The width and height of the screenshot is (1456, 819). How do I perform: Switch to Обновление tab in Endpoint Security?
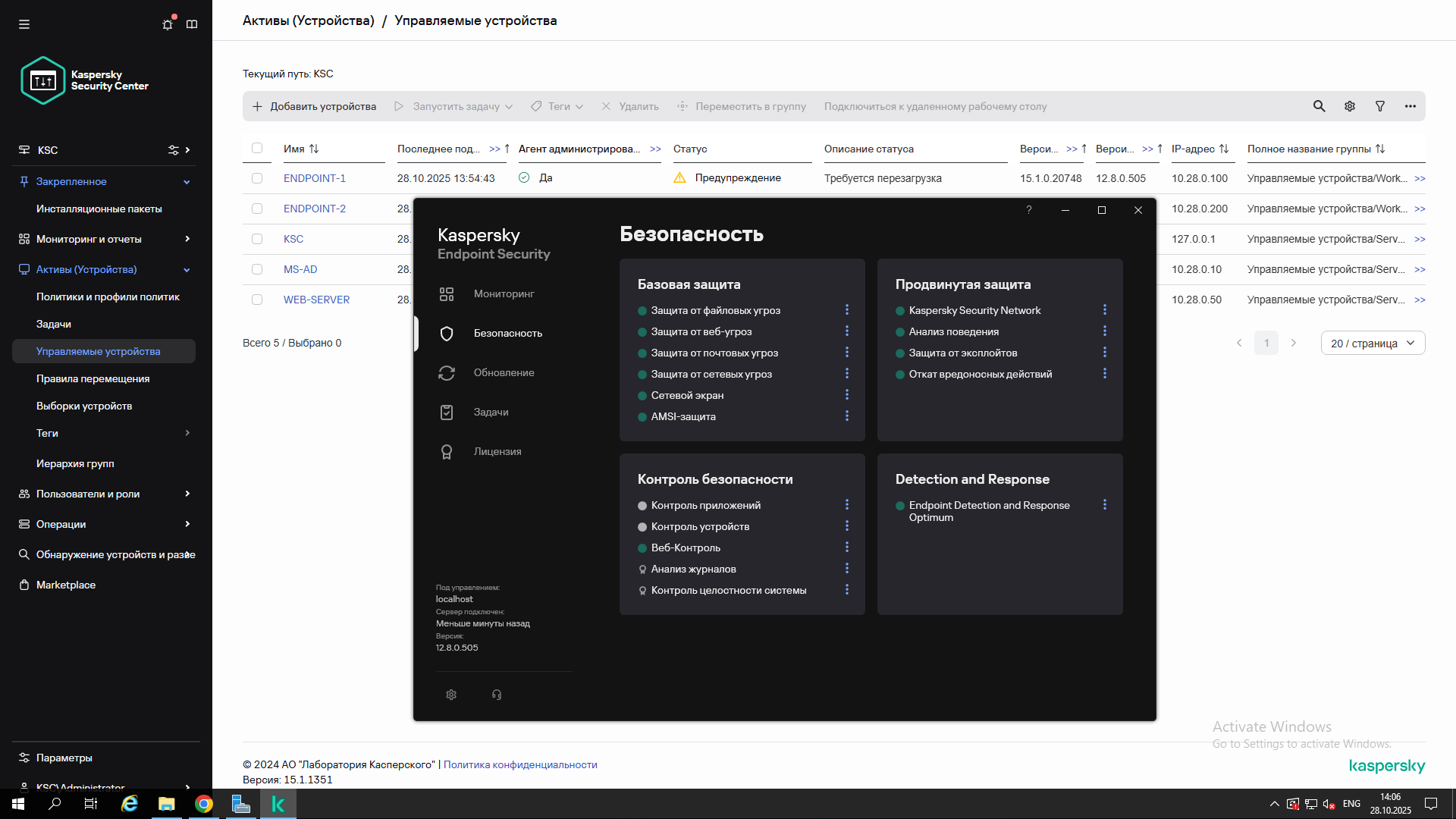click(504, 373)
